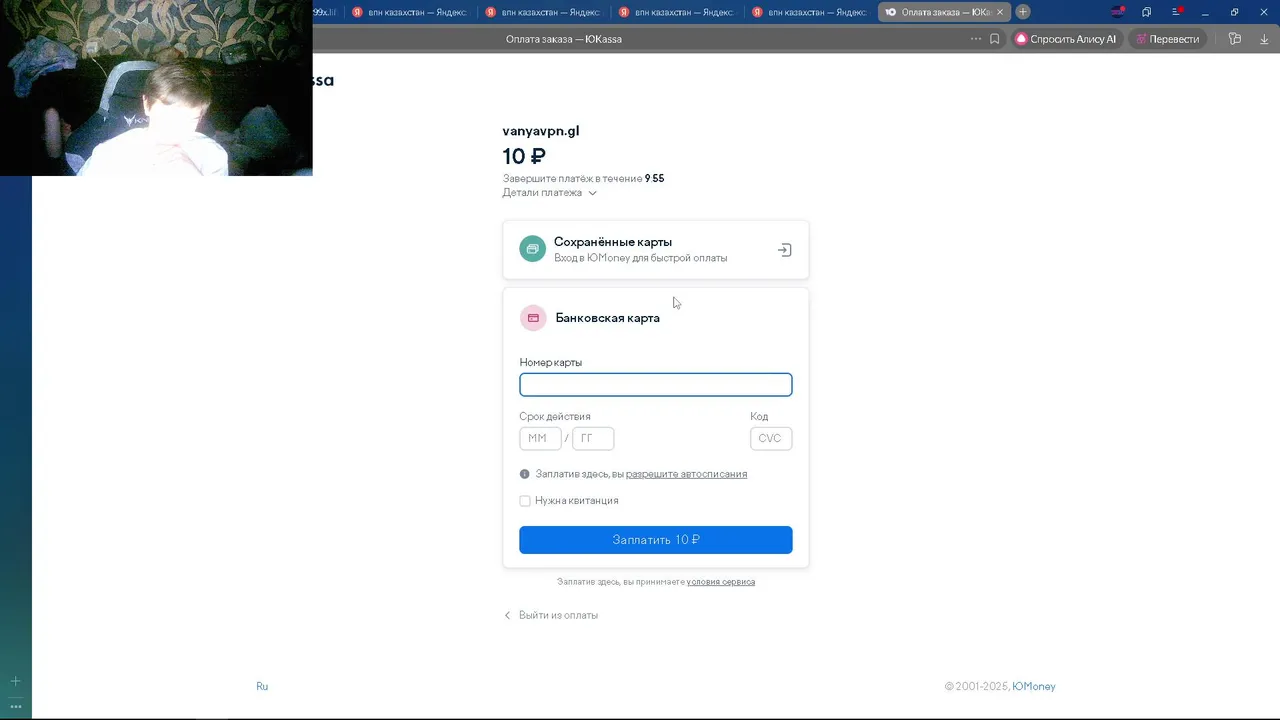Screen dimensions: 1280x720
Task: Click the Сохранённые карты title
Action: tap(613, 242)
